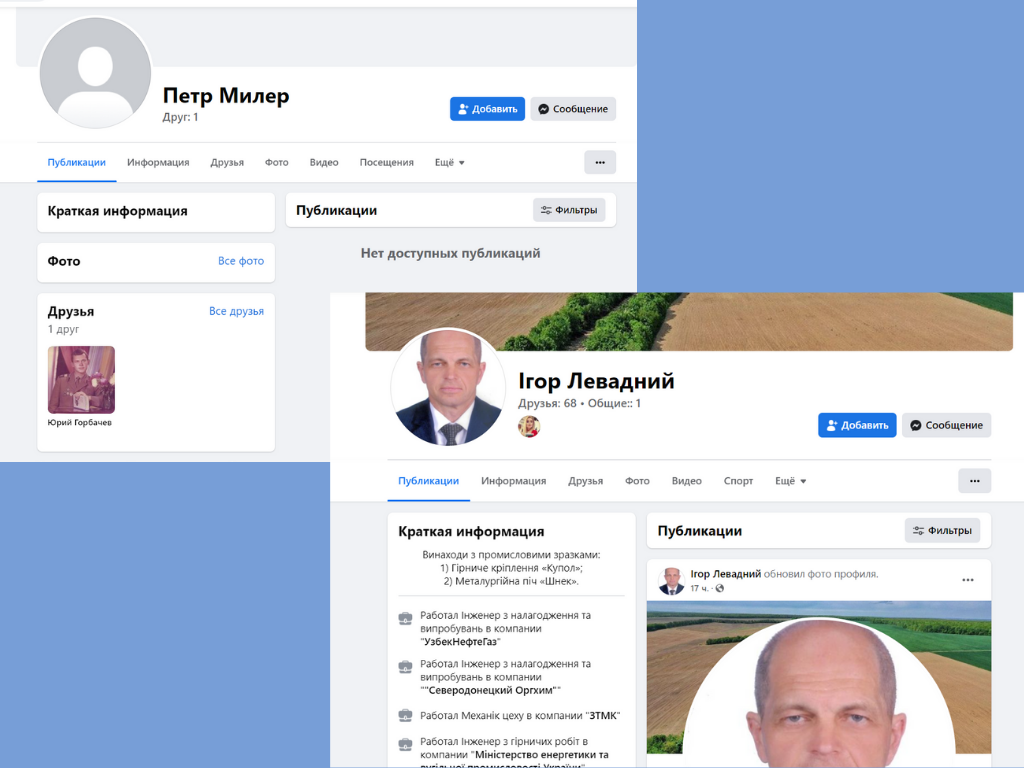This screenshot has height=768, width=1024.
Task: Open Фильтры for Петр Милер's publications
Action: point(569,210)
